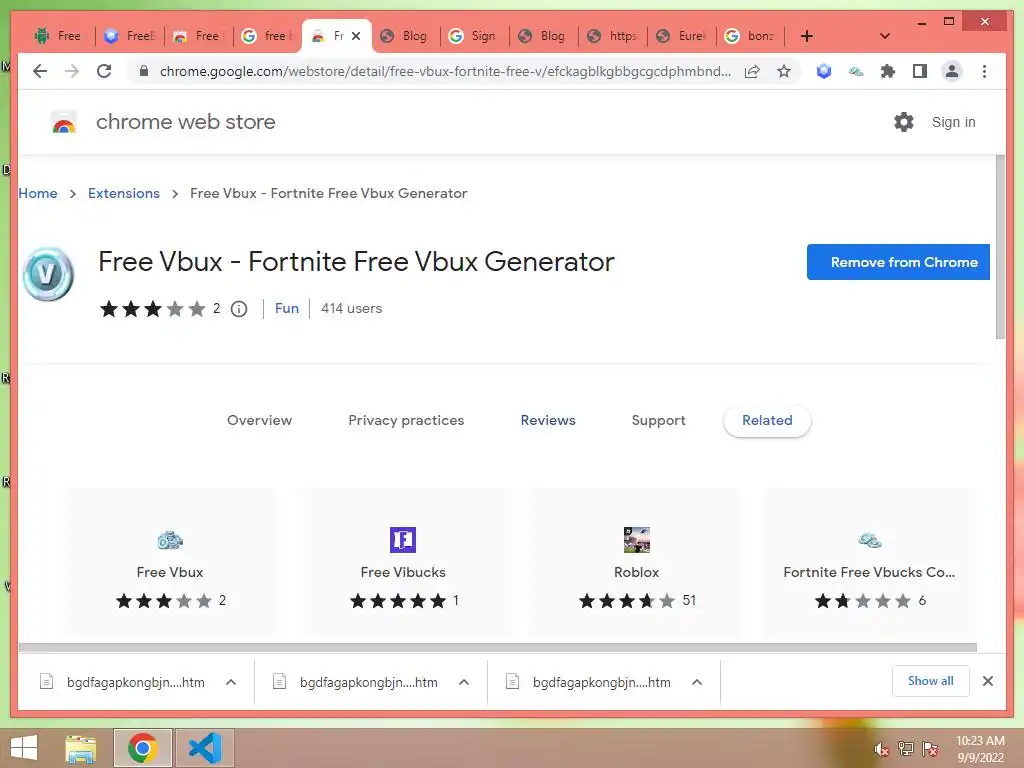Image resolution: width=1024 pixels, height=768 pixels.
Task: Close the downloads bar
Action: click(x=987, y=681)
